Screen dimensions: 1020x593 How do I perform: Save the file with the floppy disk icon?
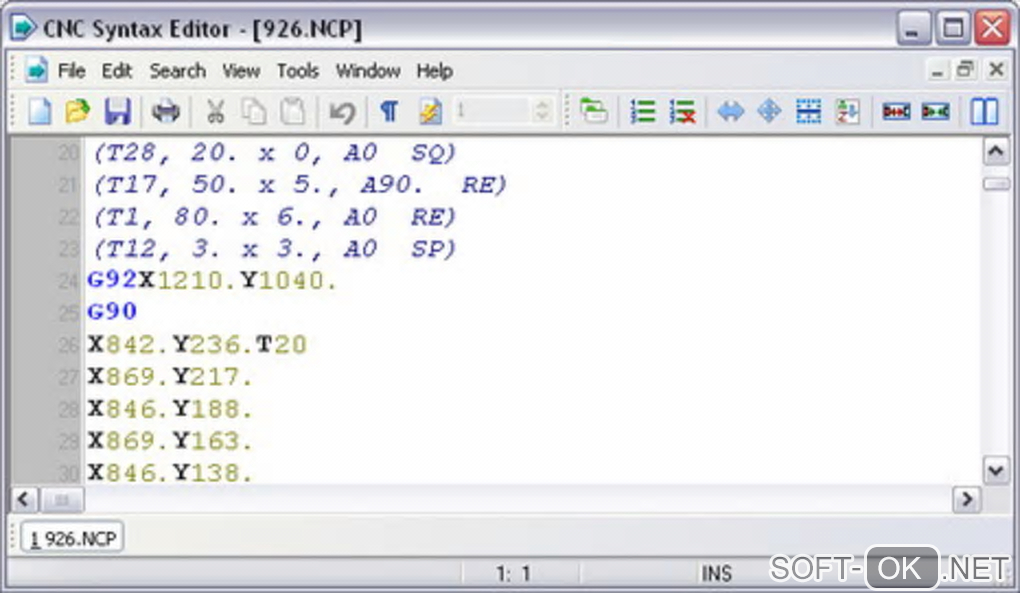click(x=118, y=112)
